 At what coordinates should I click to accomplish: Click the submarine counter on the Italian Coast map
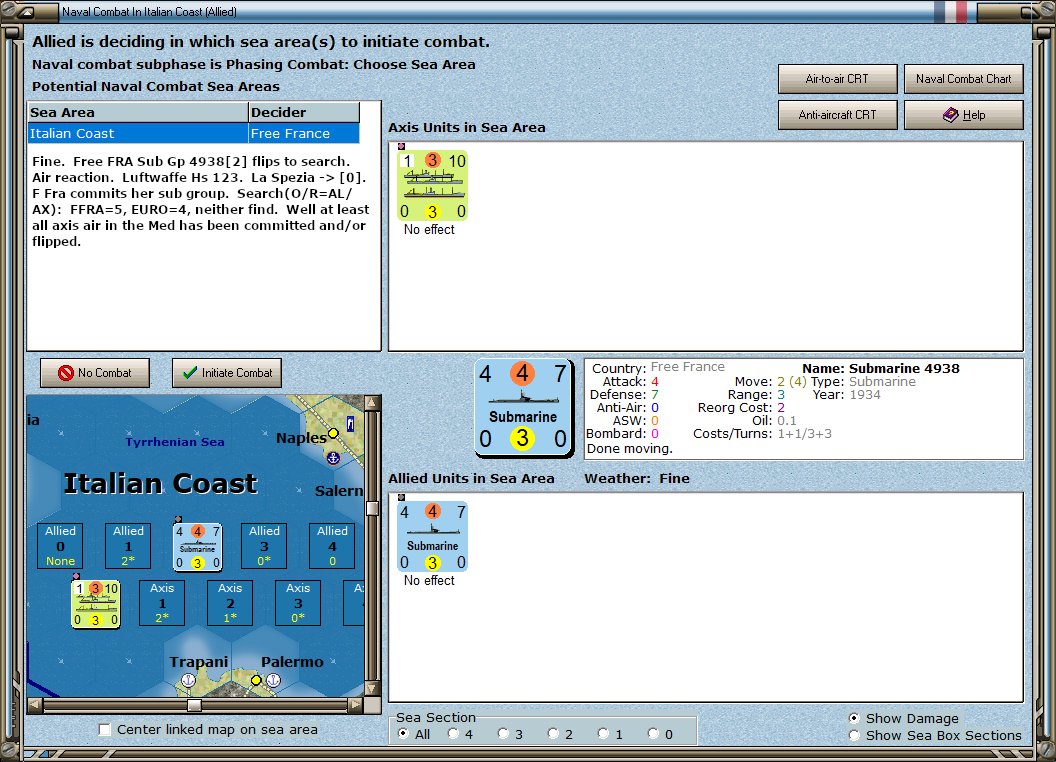(x=197, y=546)
